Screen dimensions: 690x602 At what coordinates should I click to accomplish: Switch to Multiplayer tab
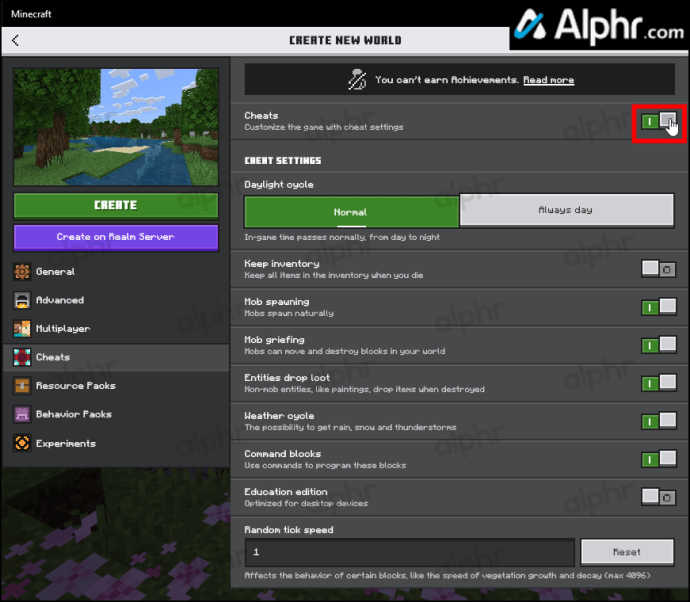tap(116, 329)
